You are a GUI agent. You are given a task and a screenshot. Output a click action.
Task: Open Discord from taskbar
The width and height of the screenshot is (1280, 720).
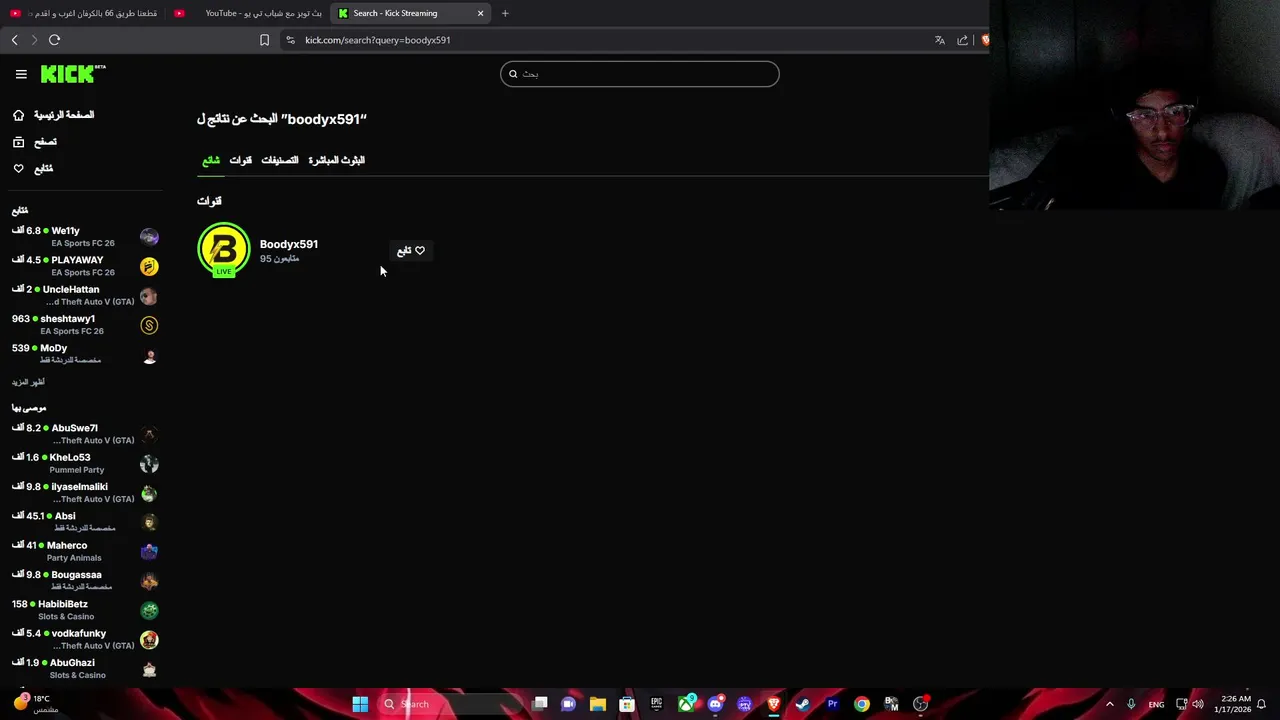click(715, 704)
